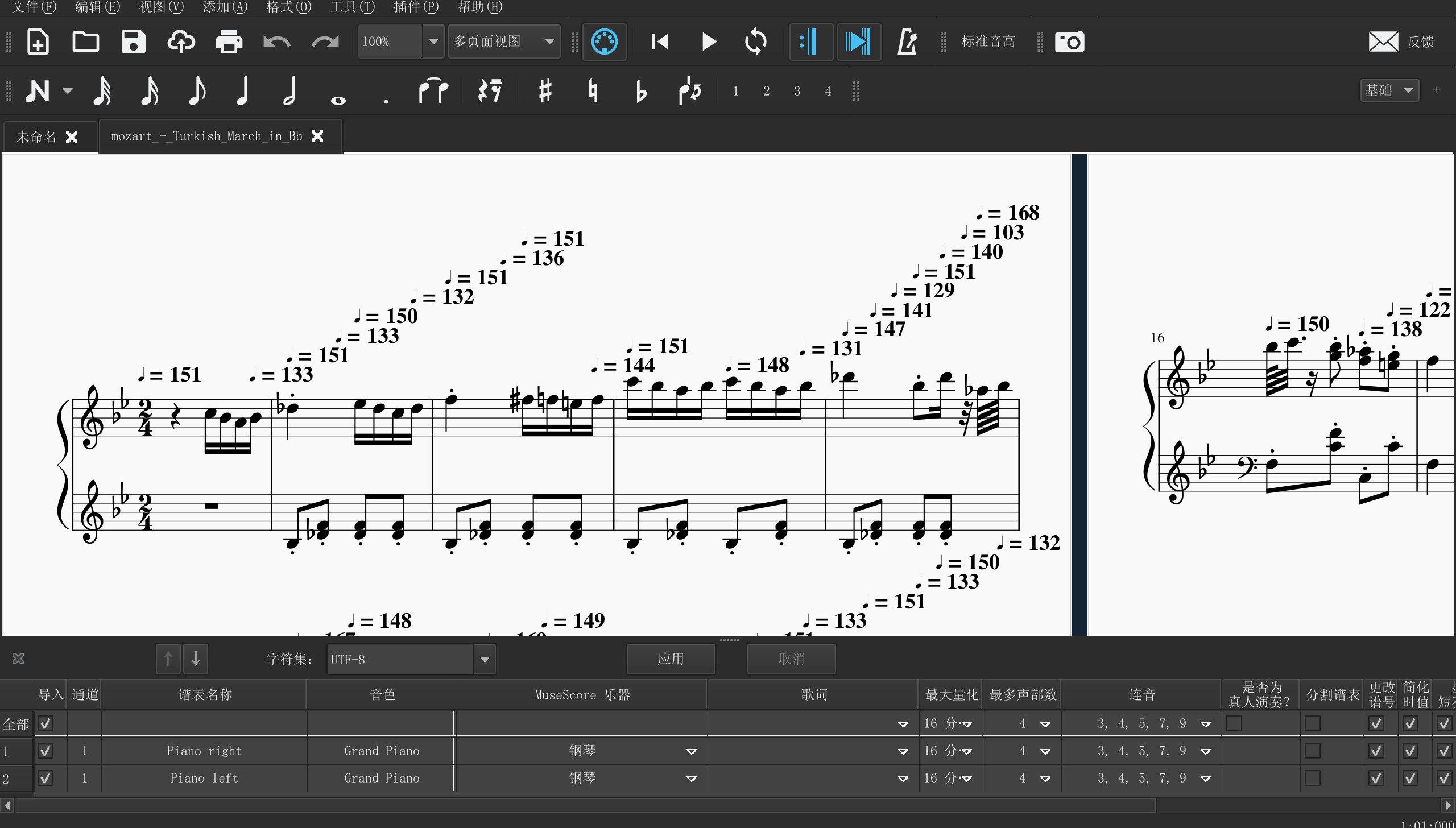1456x828 pixels.
Task: Toggle MIDI input with the blue plug icon
Action: click(605, 42)
